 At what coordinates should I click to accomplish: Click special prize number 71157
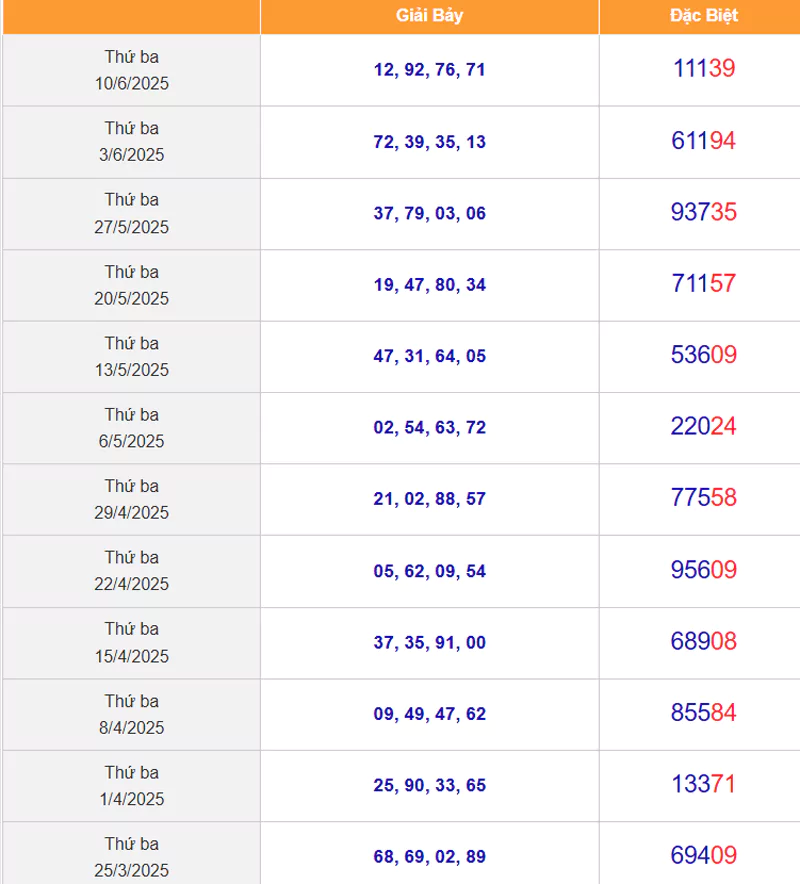click(x=704, y=283)
